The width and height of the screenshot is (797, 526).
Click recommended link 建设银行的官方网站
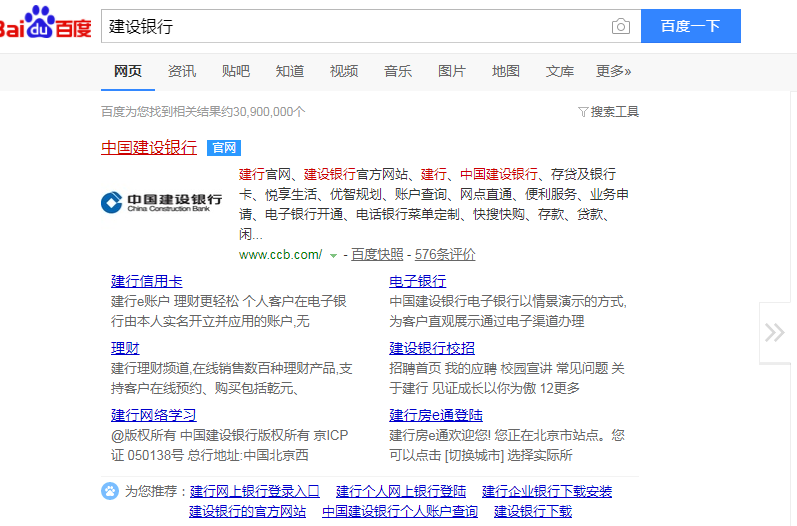click(x=248, y=511)
